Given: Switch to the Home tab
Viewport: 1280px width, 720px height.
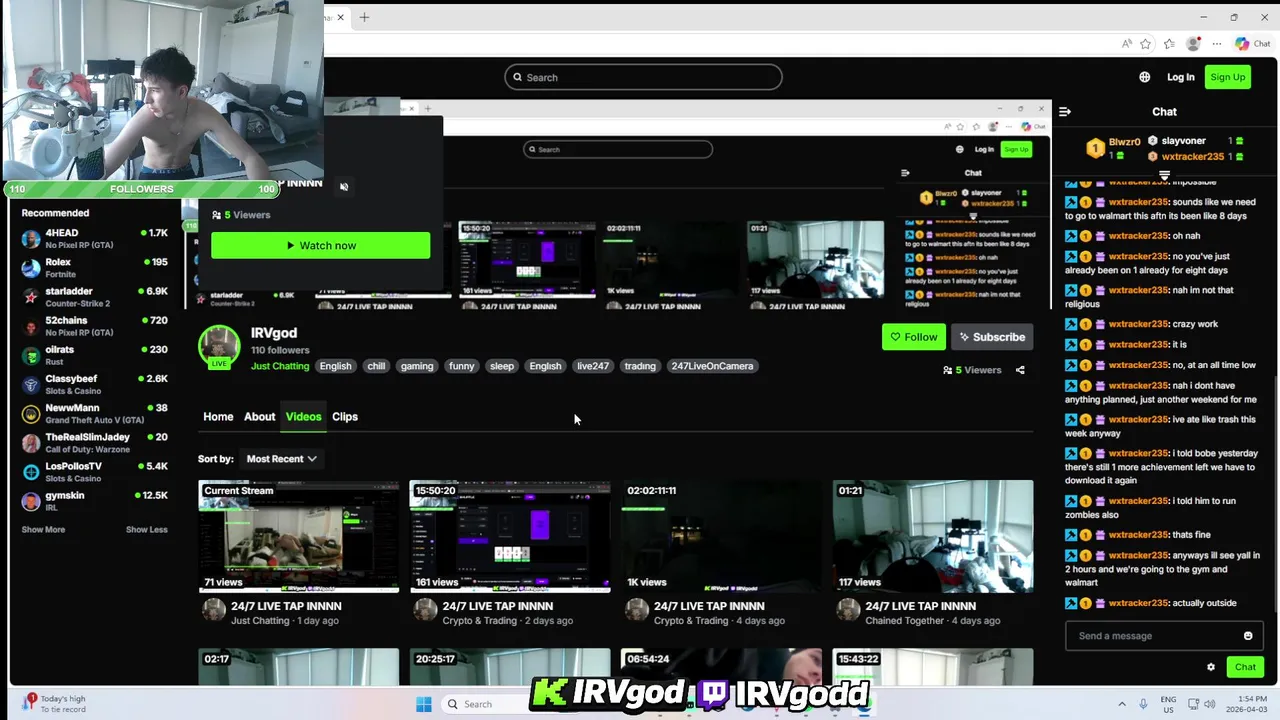Looking at the screenshot, I should pos(218,417).
